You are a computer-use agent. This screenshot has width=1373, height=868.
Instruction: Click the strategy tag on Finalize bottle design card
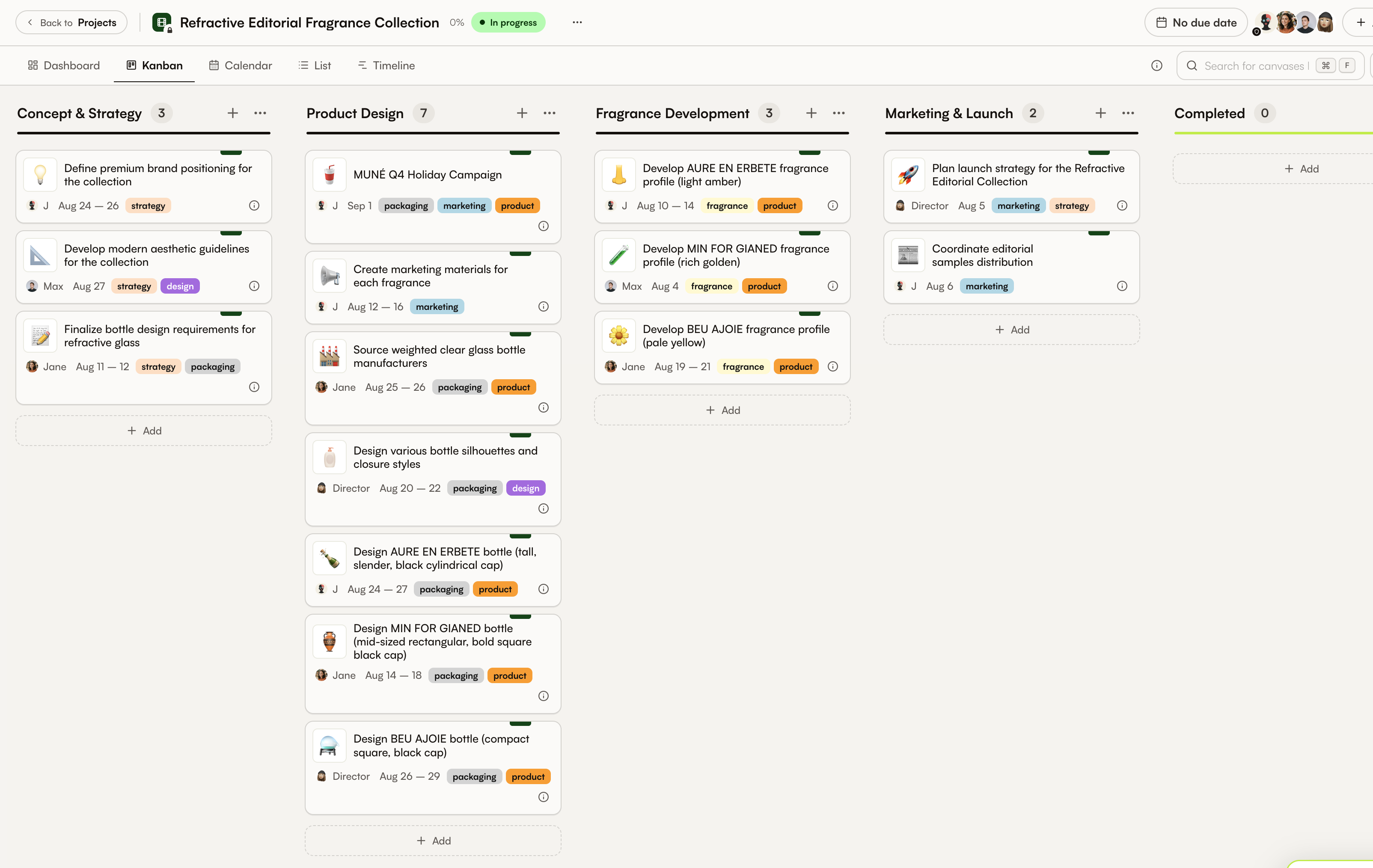pyautogui.click(x=158, y=366)
